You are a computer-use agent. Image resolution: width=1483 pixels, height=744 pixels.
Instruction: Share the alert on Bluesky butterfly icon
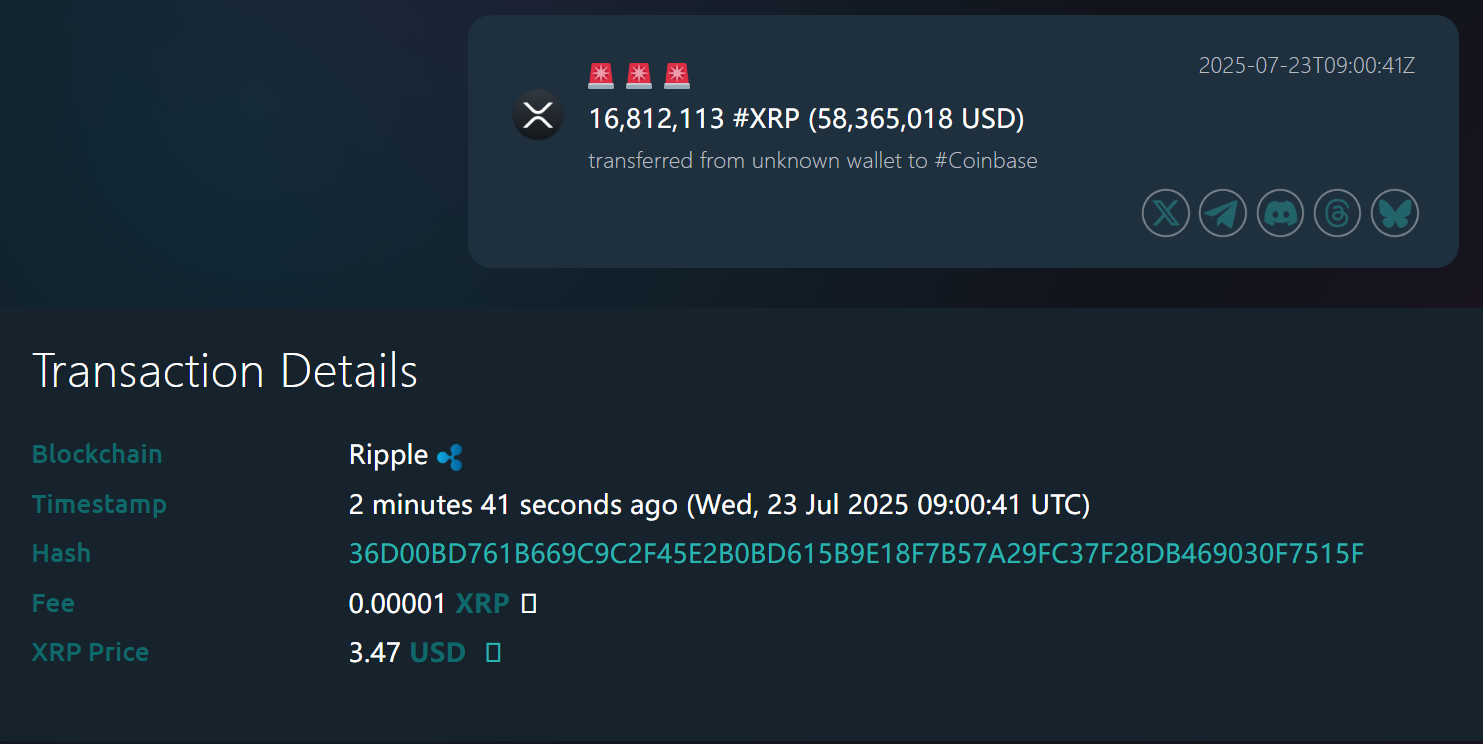click(x=1394, y=213)
